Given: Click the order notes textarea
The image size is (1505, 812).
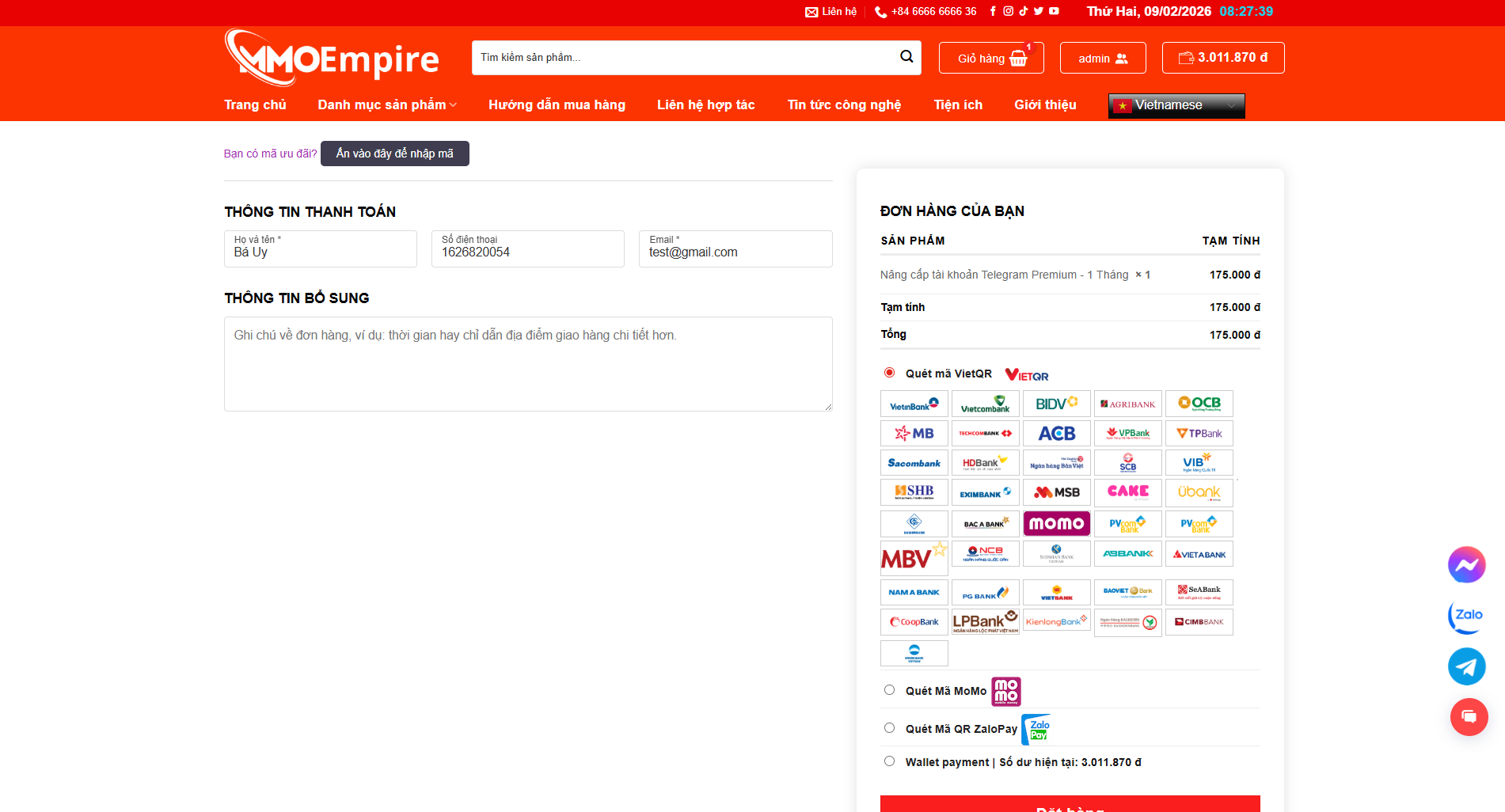Looking at the screenshot, I should click(x=528, y=364).
